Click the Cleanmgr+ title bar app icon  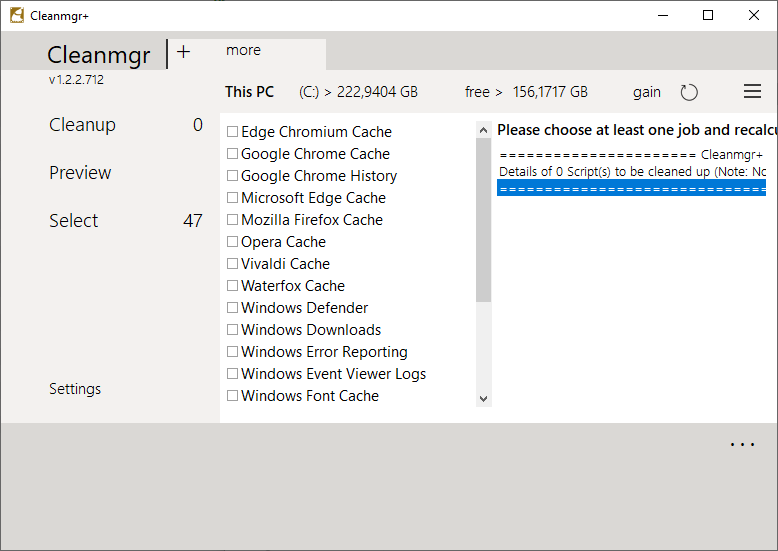(17, 15)
